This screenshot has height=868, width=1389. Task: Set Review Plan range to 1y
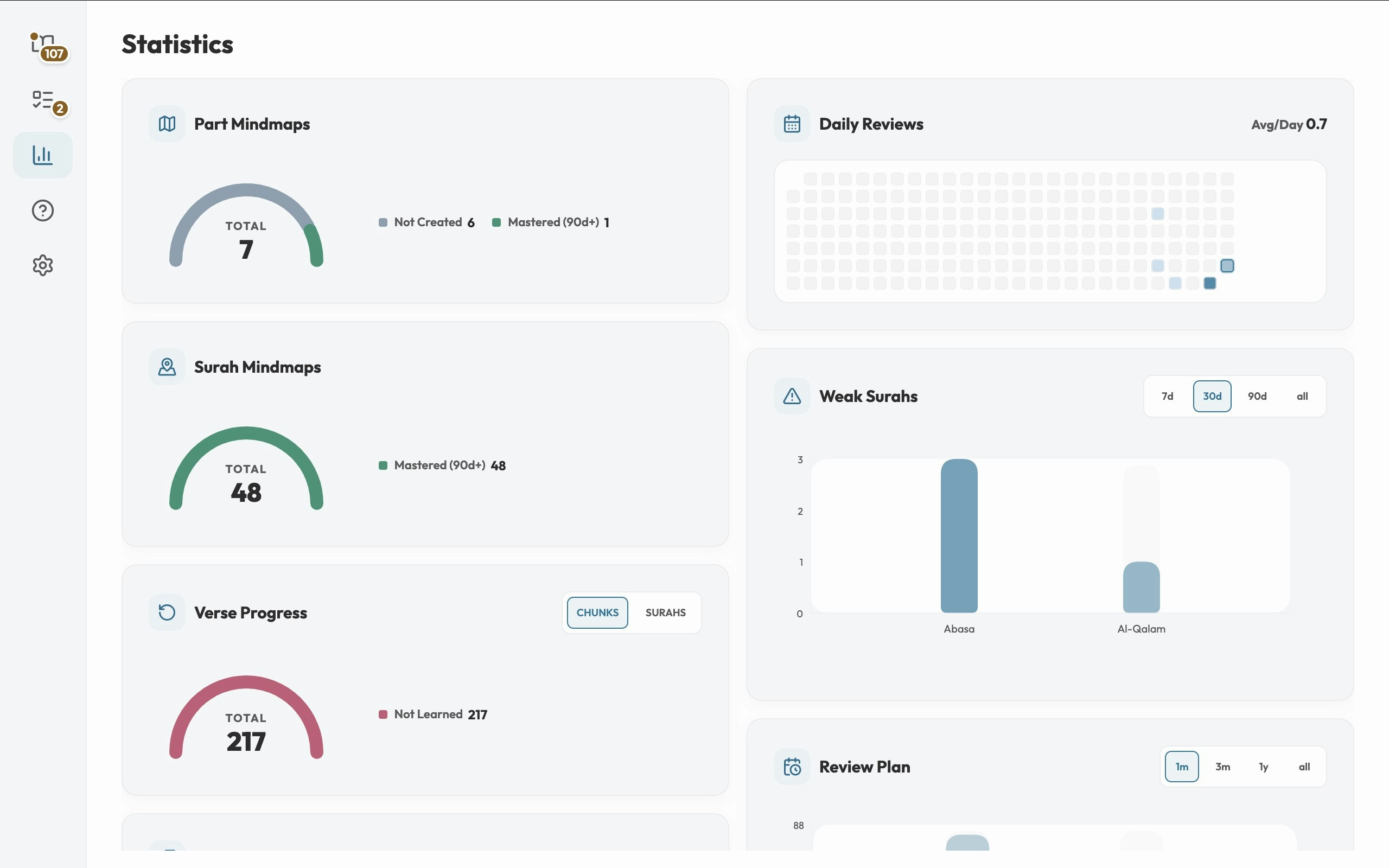(1263, 767)
